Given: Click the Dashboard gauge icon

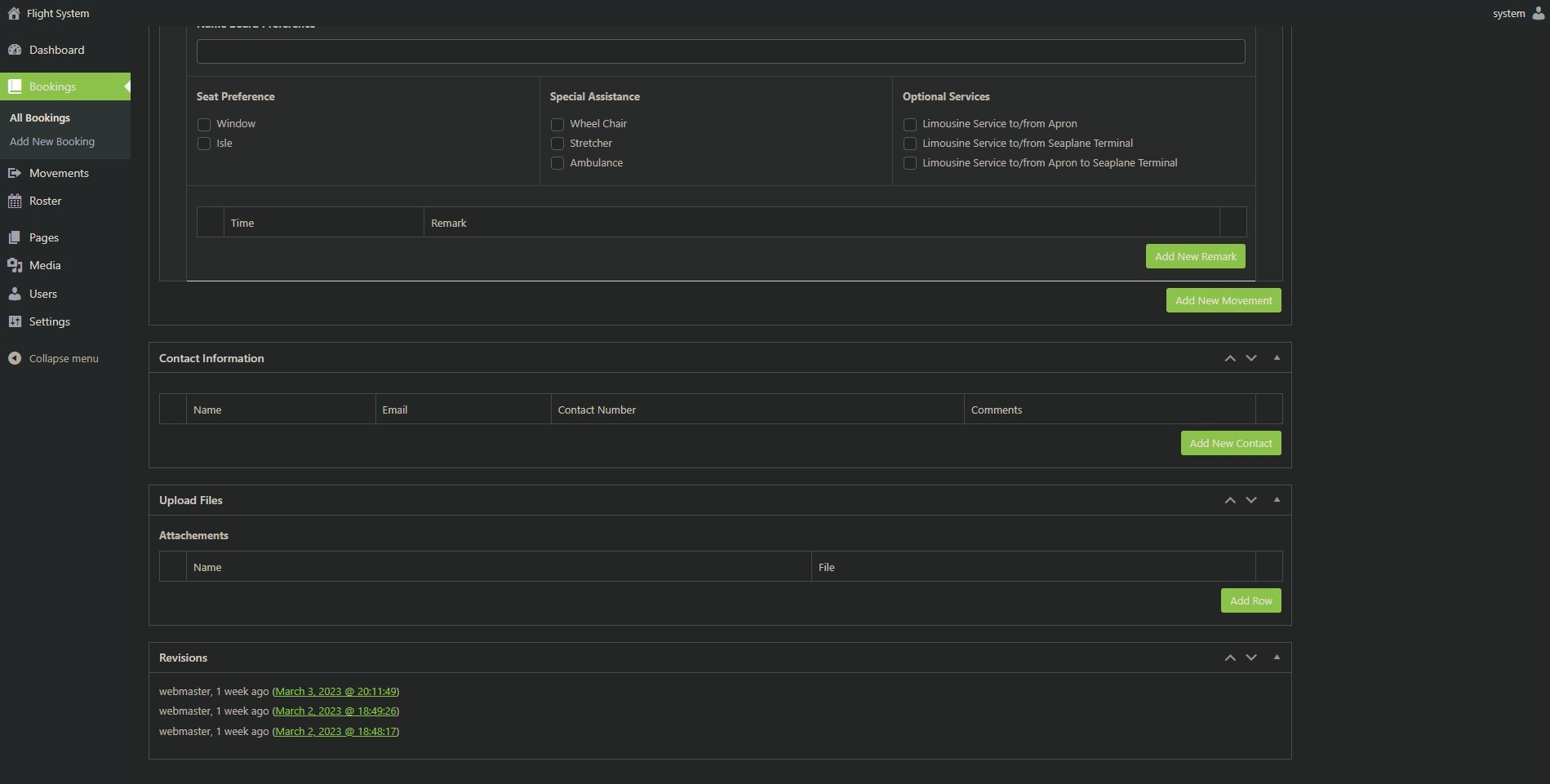Looking at the screenshot, I should click(15, 50).
